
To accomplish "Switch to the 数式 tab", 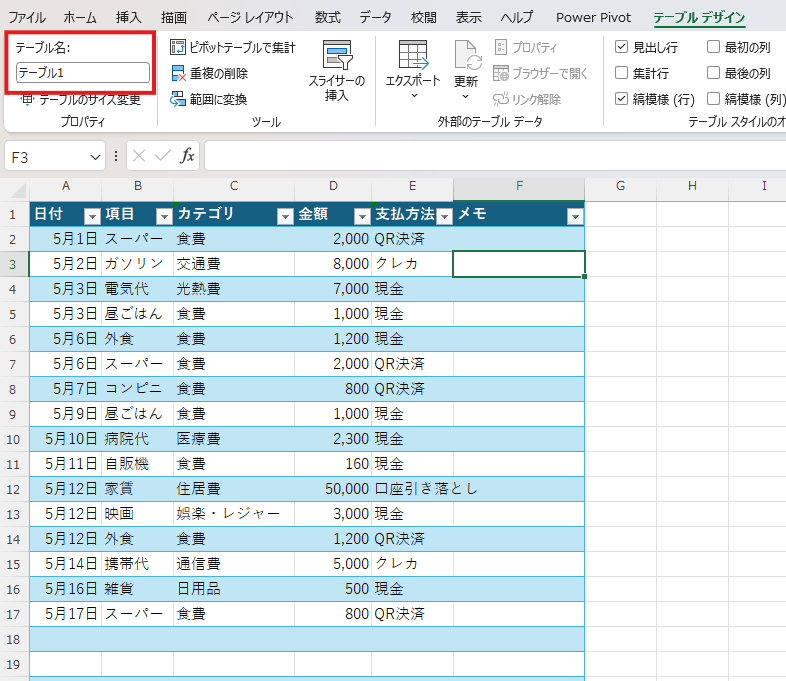I will tap(328, 18).
